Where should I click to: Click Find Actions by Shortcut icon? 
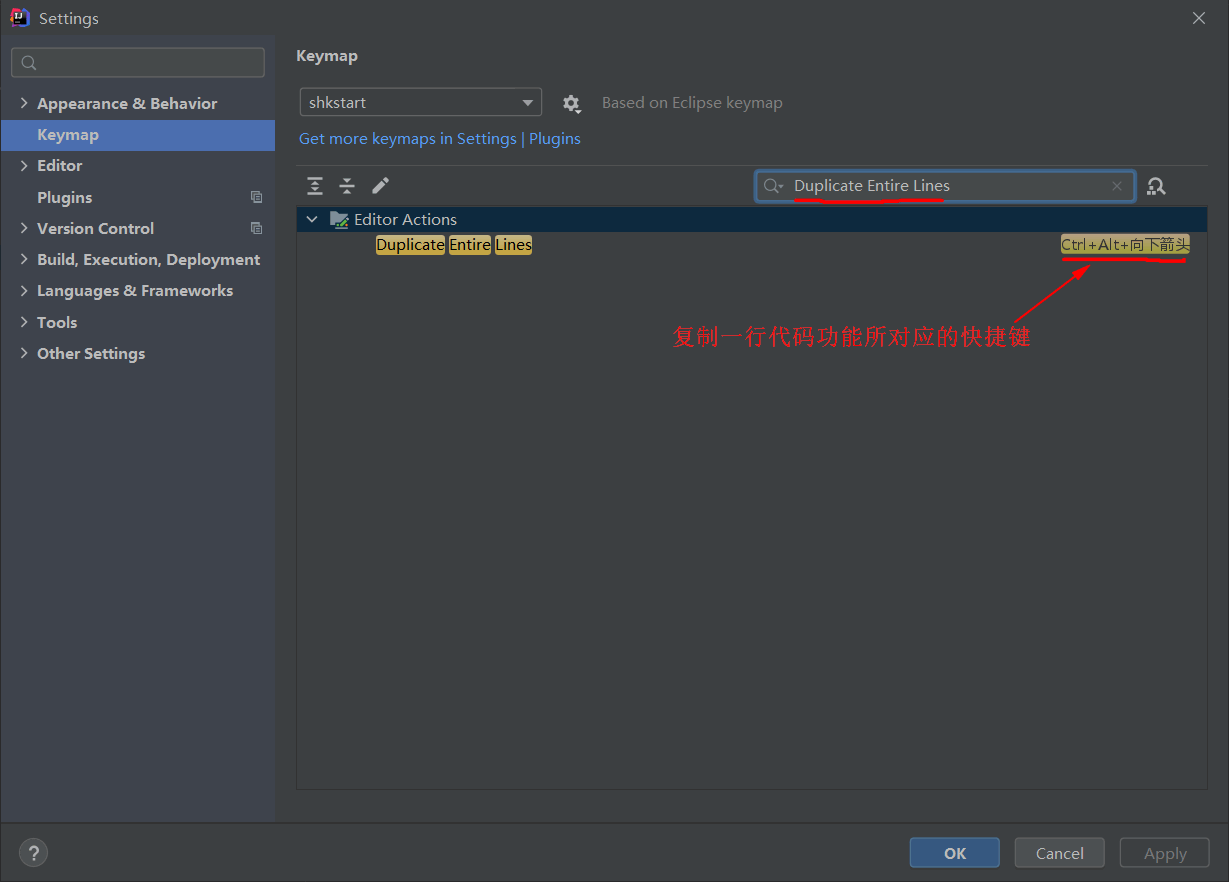1157,186
